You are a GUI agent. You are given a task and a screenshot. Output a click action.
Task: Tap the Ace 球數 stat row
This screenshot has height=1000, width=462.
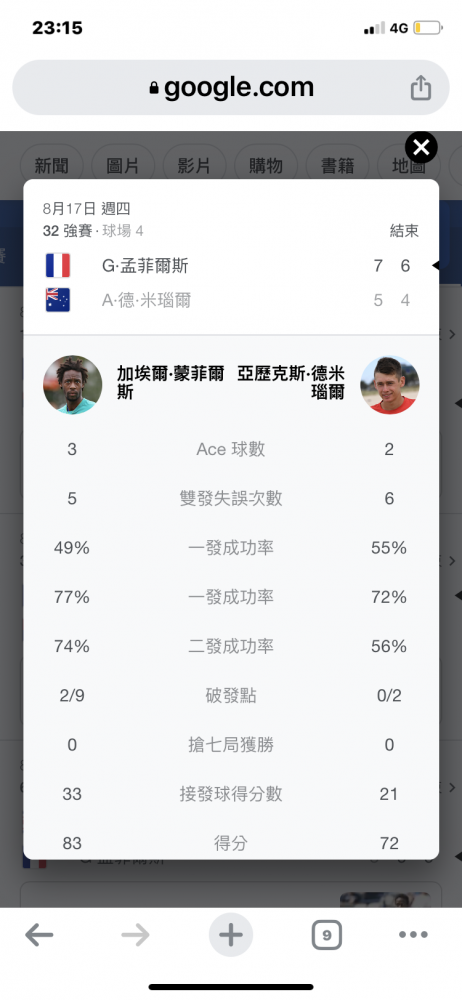(231, 450)
